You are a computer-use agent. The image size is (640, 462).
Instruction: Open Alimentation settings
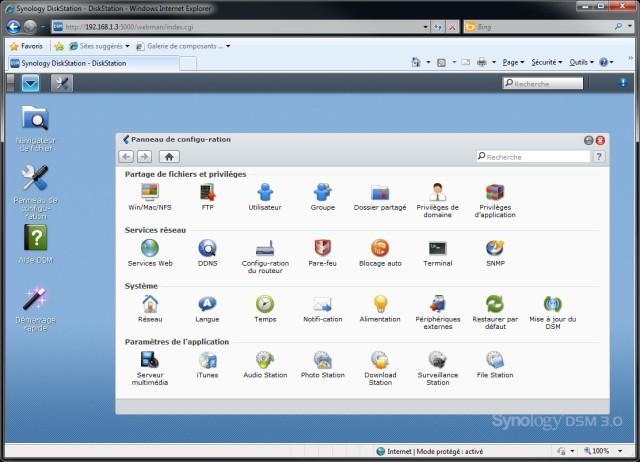click(x=380, y=309)
